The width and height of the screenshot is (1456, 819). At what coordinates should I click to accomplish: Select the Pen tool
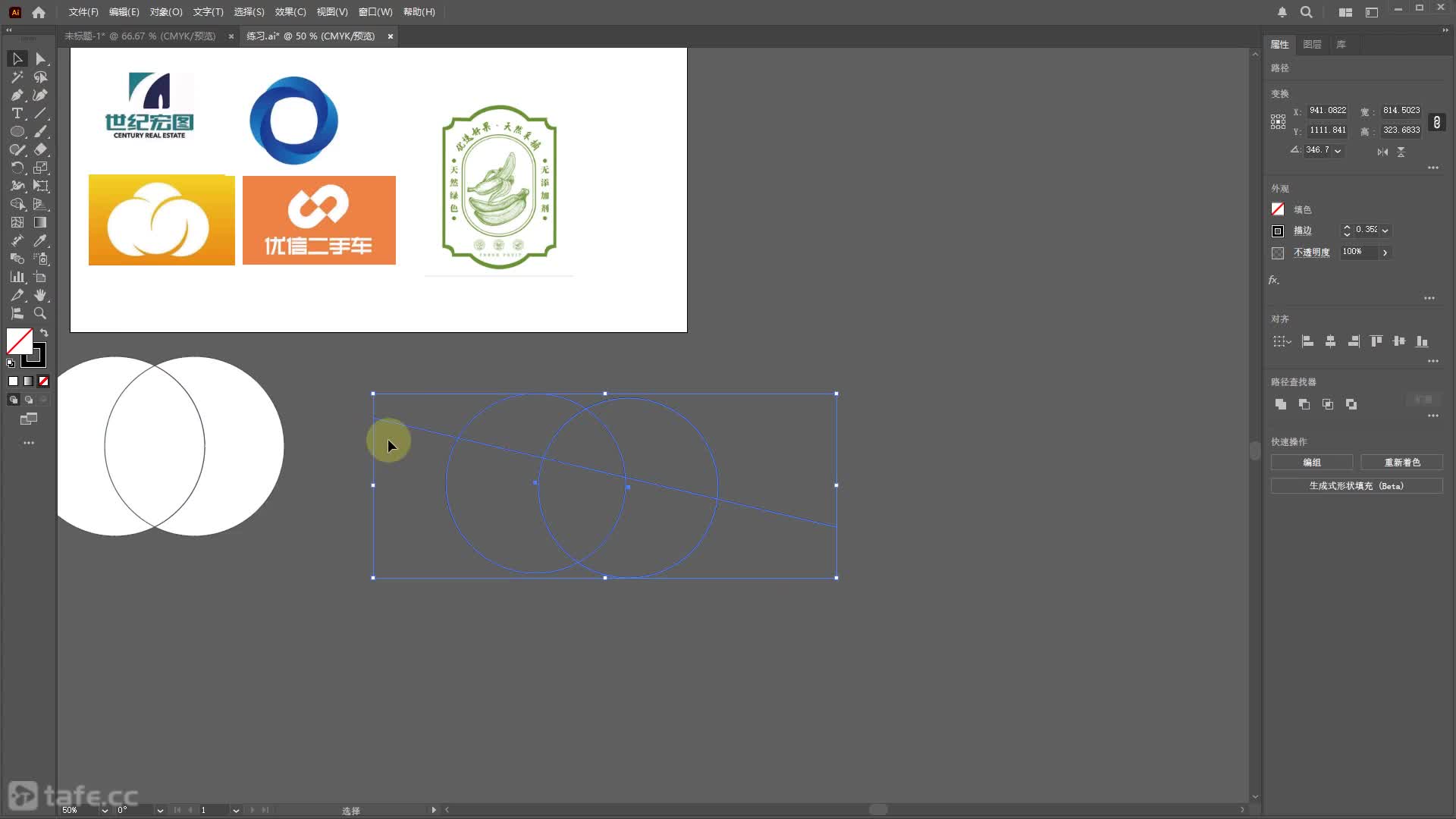(17, 95)
